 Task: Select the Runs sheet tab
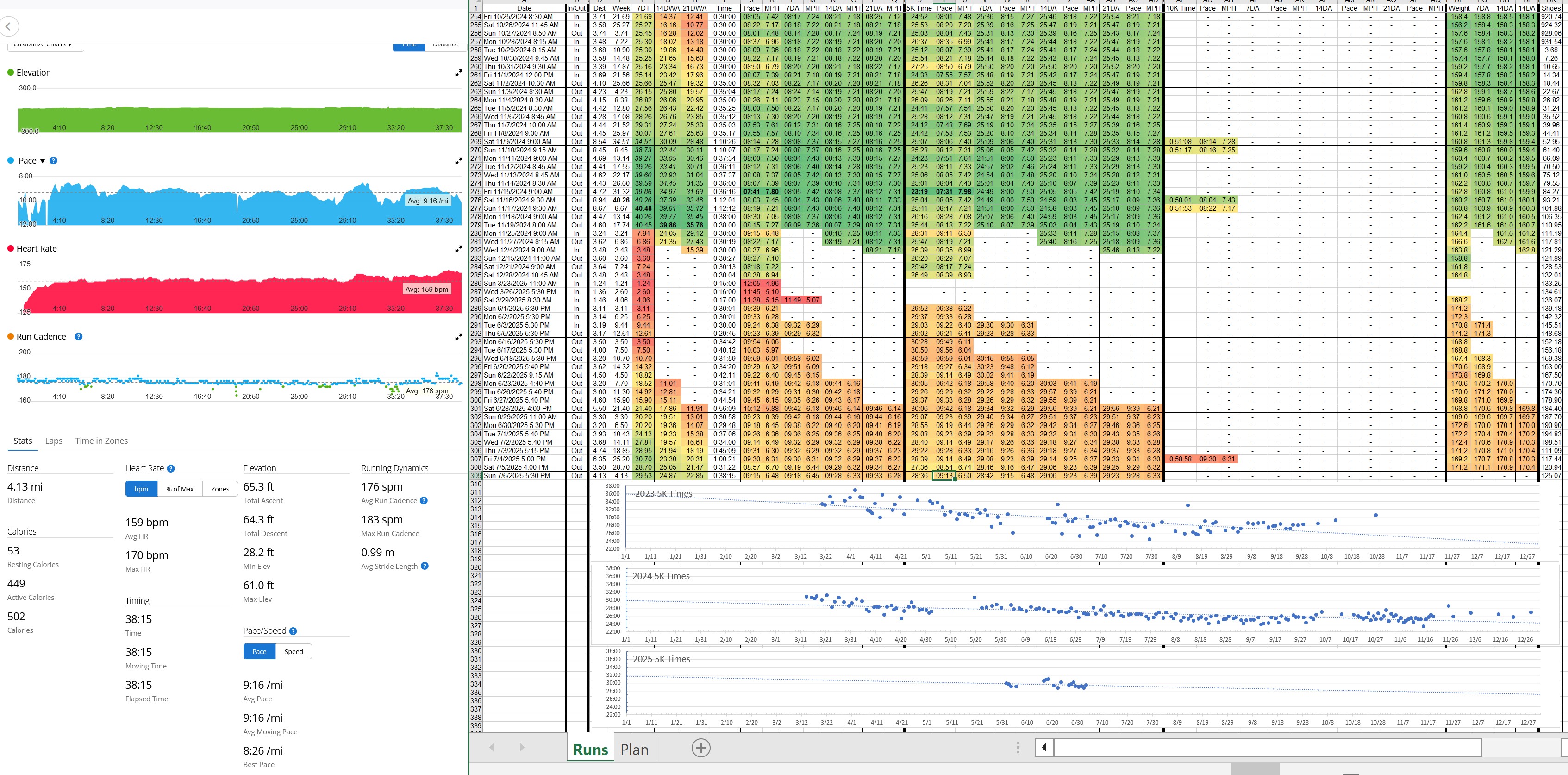[590, 750]
